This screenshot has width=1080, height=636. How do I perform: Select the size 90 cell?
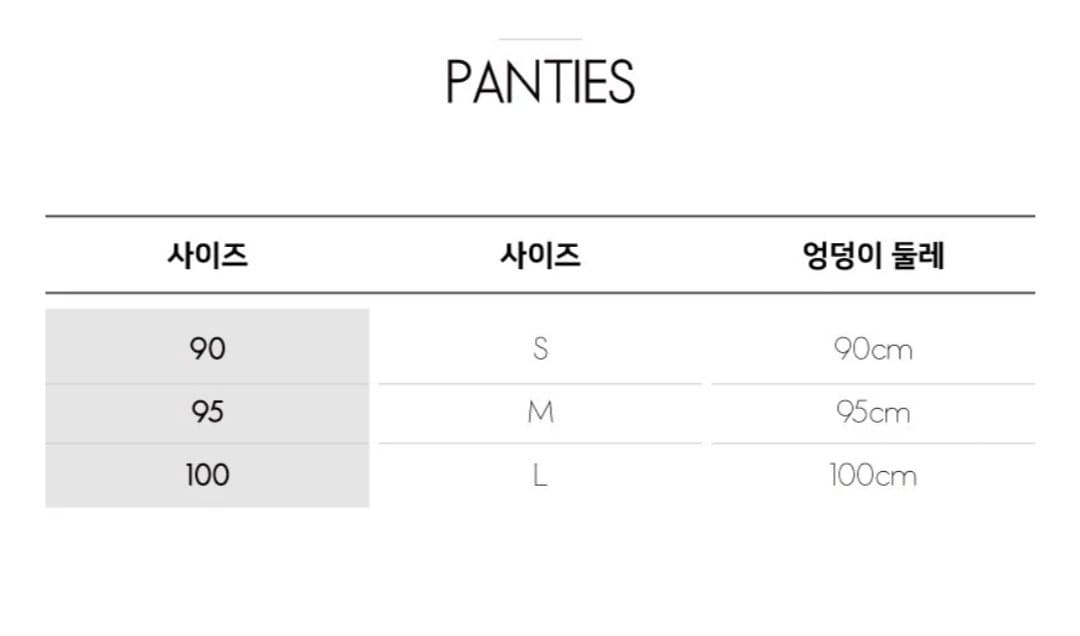[207, 347]
